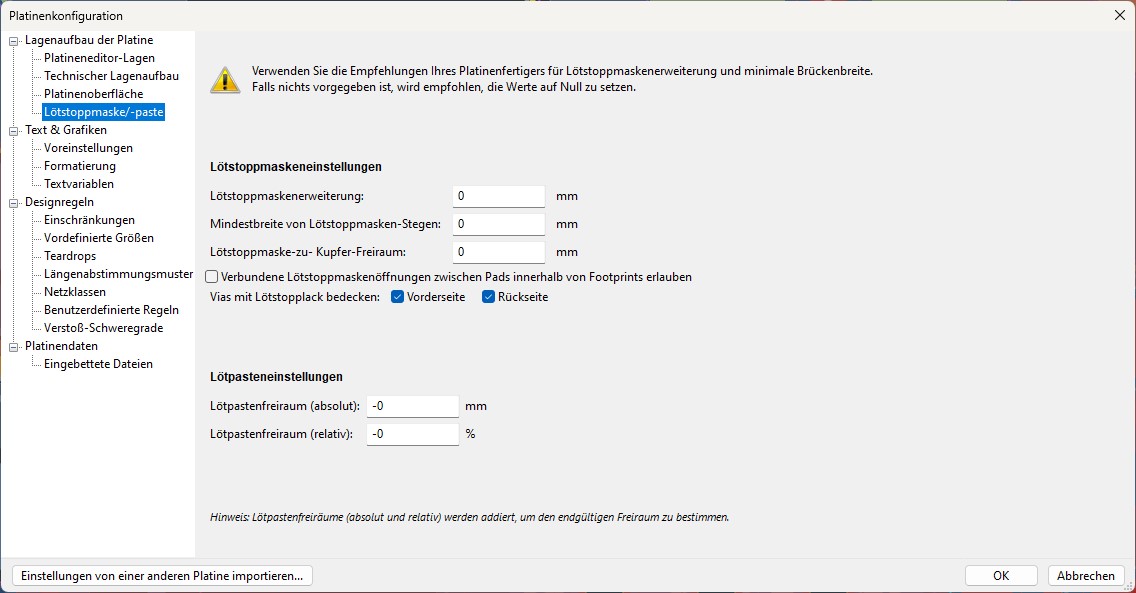Image resolution: width=1136 pixels, height=593 pixels.
Task: Click the Lötpastenfreiraum (relativ) percent field
Action: (412, 434)
